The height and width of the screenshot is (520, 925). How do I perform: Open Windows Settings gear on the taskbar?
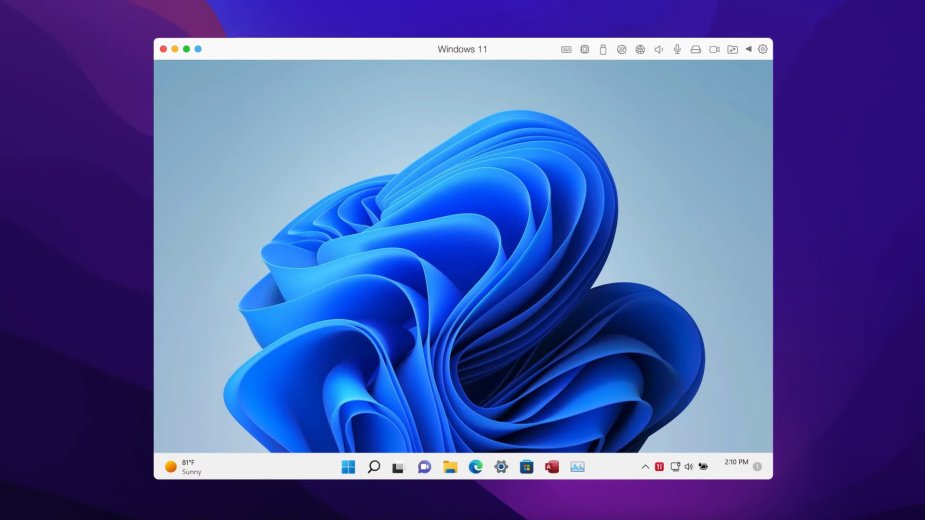(x=501, y=467)
